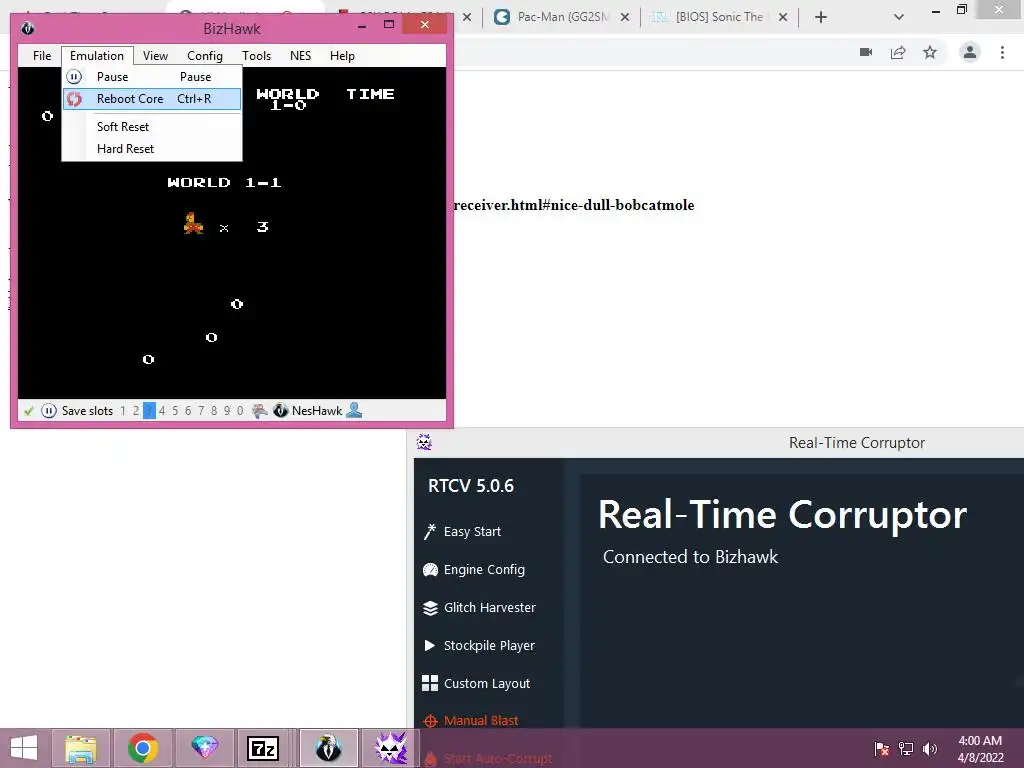Click the BizHawk title bar app icon
Screen dimensions: 1024x768
coord(27,28)
